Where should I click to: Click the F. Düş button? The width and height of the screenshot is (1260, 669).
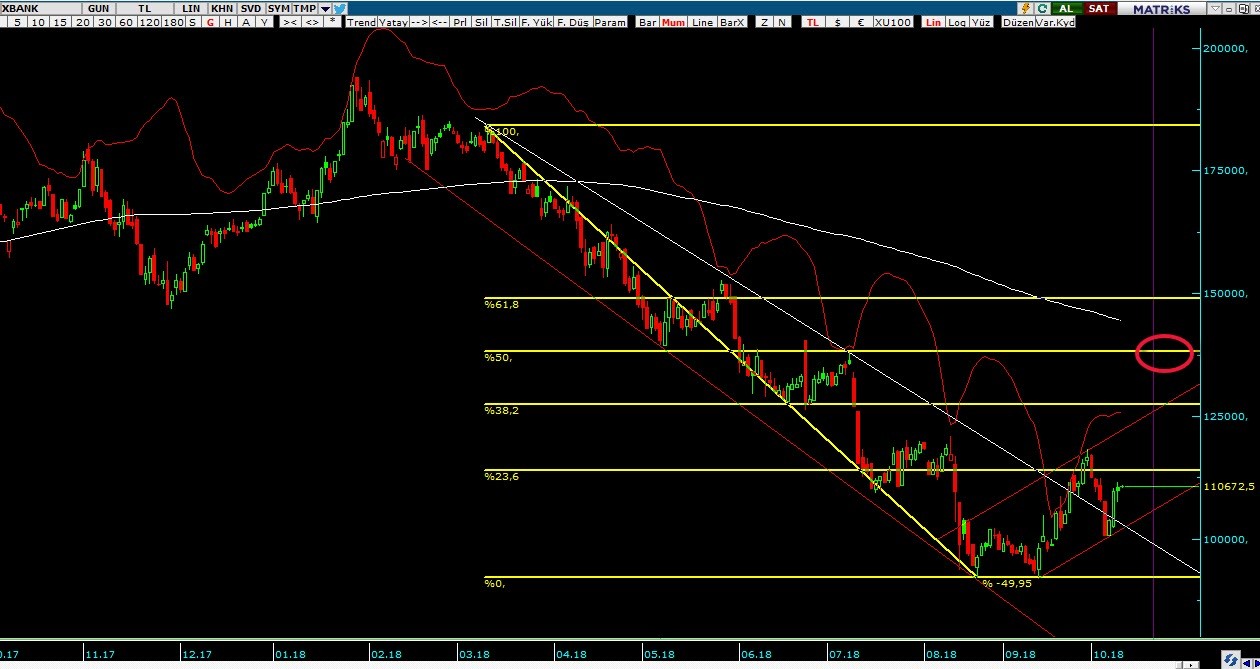573,22
